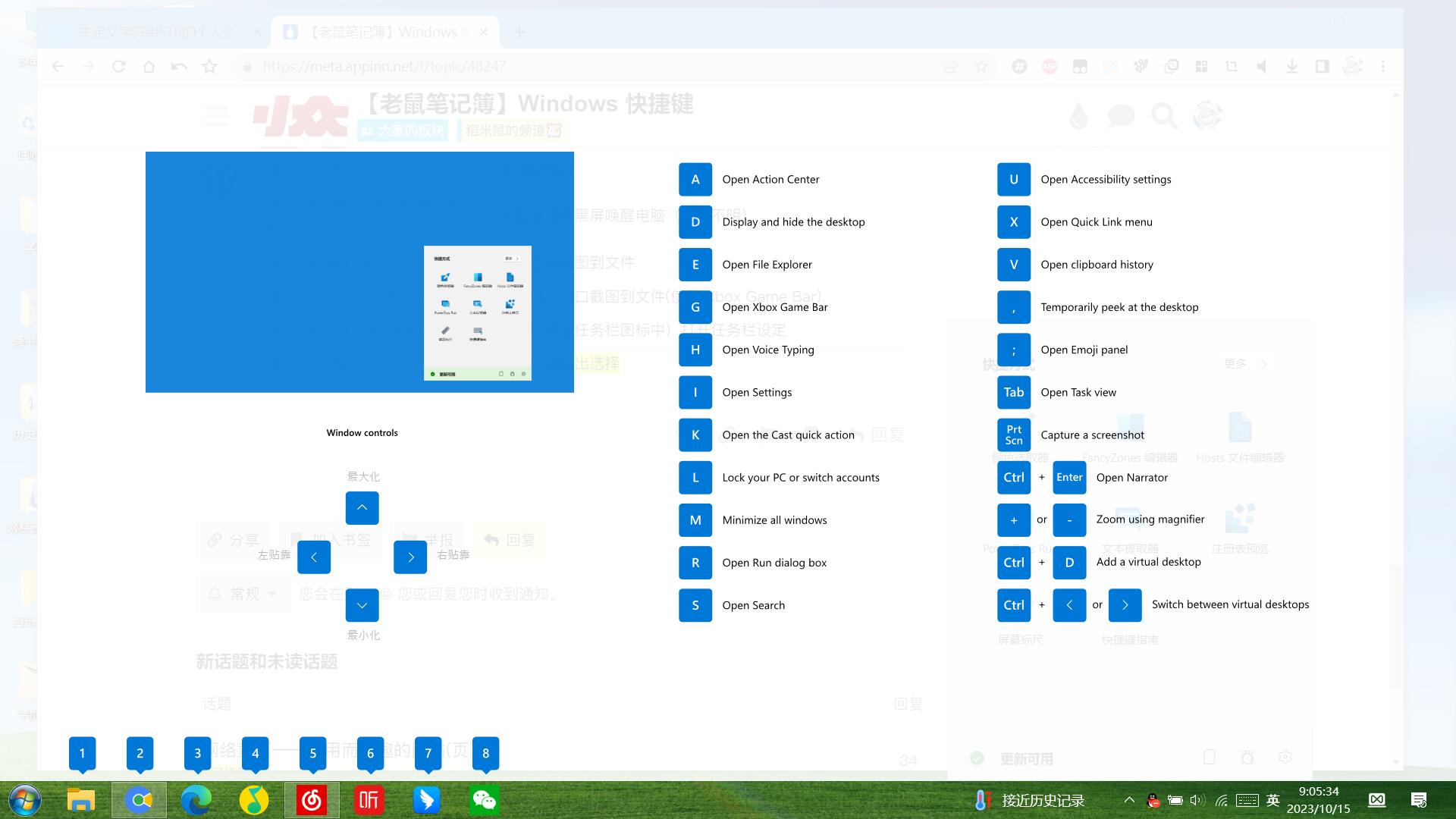1456x819 pixels.
Task: Toggle the 英 input language indicator
Action: click(1273, 800)
